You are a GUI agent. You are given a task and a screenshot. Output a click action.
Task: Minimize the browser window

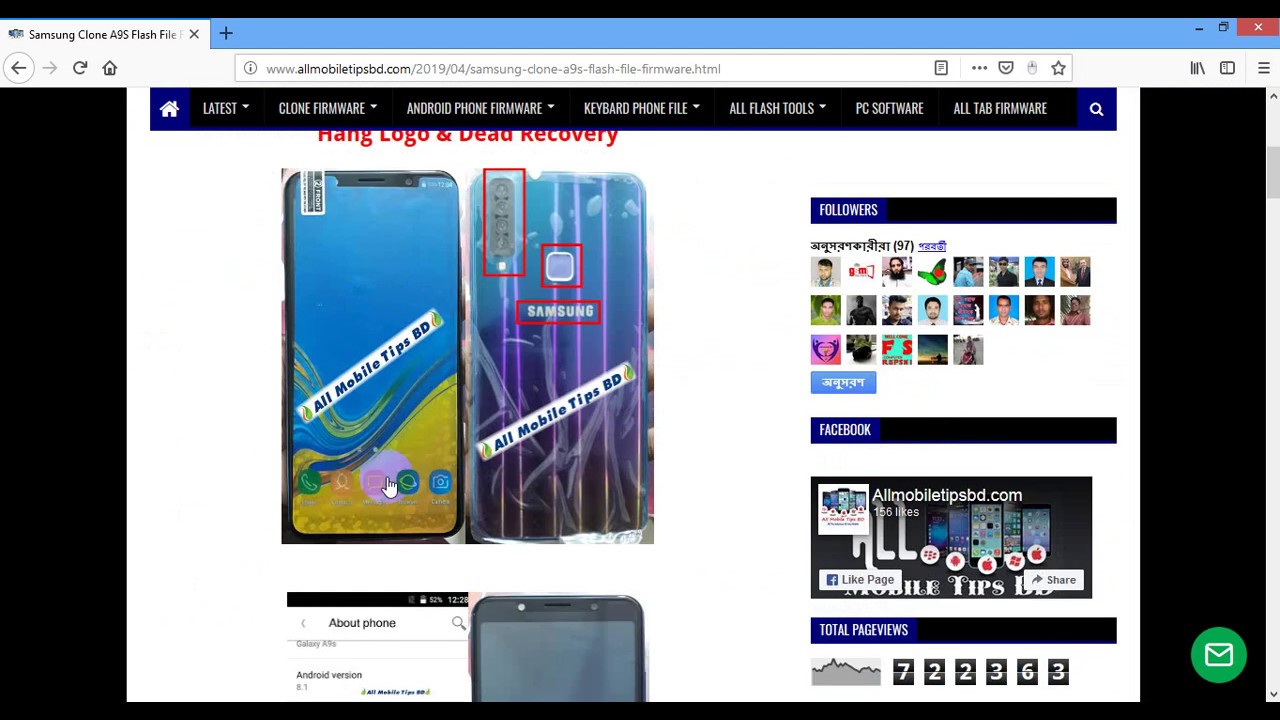[1199, 28]
